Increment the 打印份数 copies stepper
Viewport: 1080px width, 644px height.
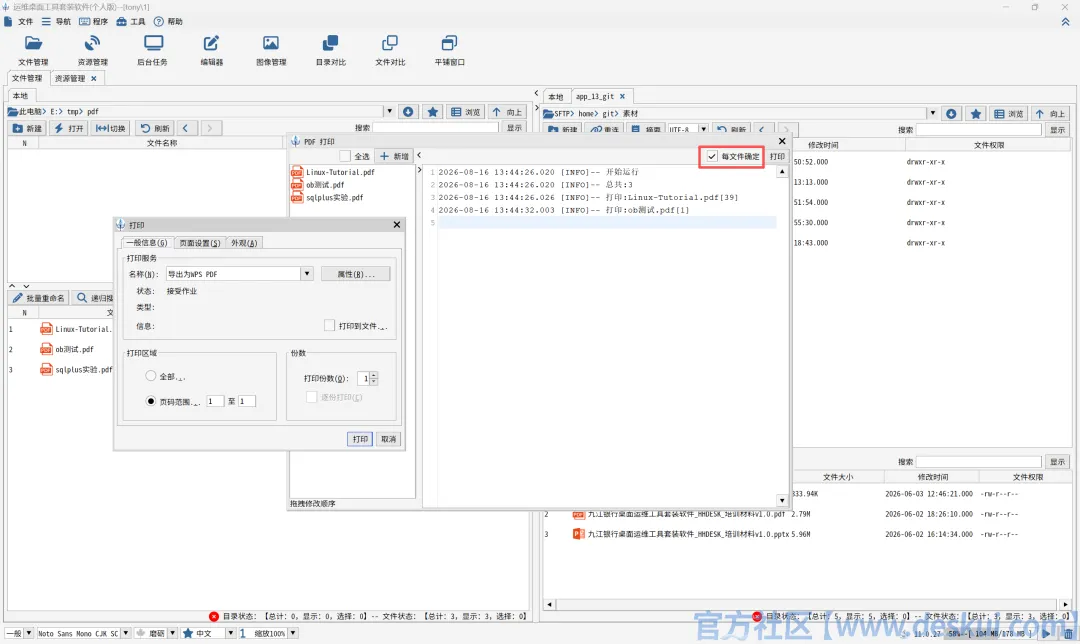(x=374, y=375)
